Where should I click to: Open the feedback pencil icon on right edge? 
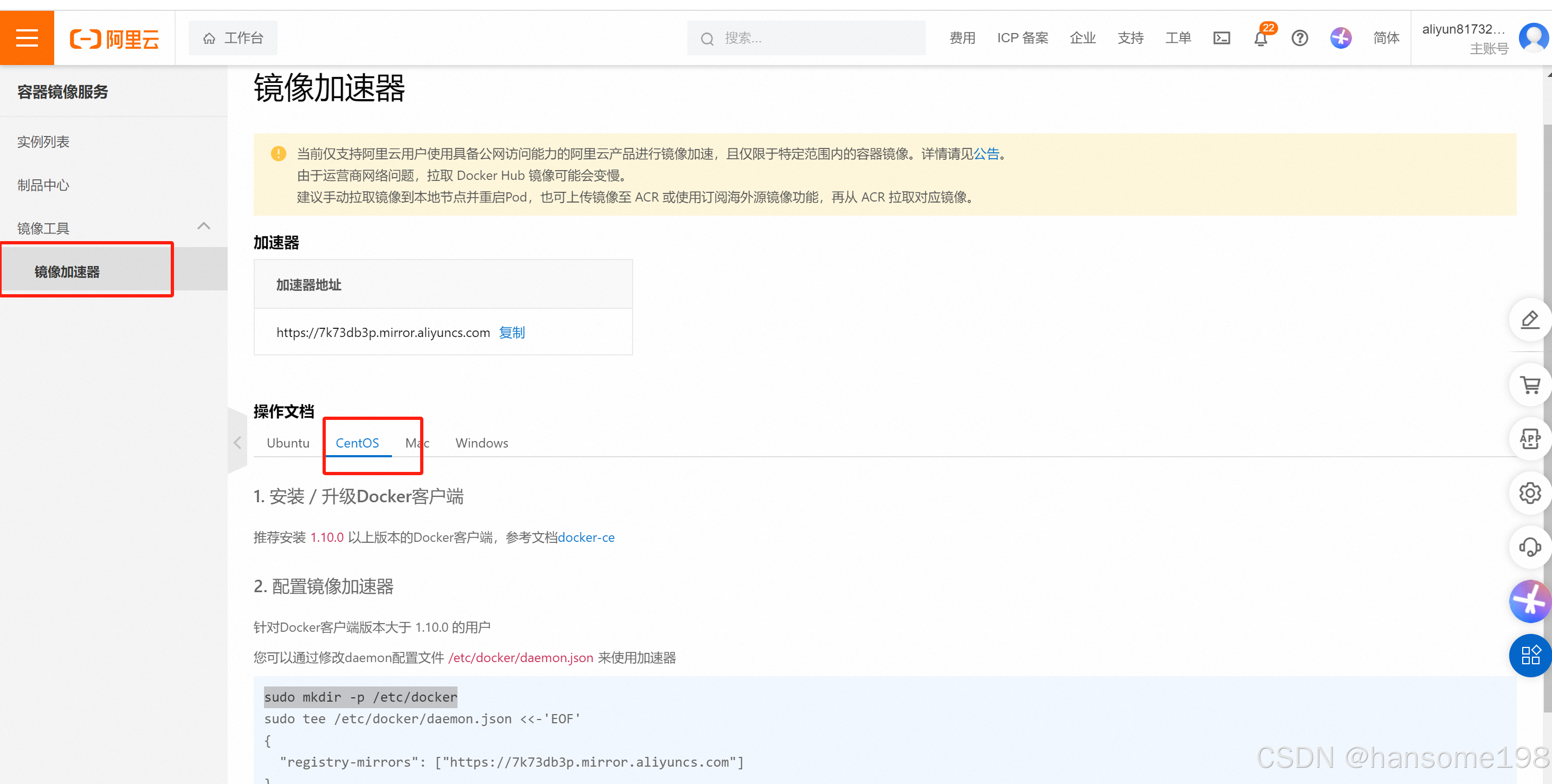(1530, 320)
